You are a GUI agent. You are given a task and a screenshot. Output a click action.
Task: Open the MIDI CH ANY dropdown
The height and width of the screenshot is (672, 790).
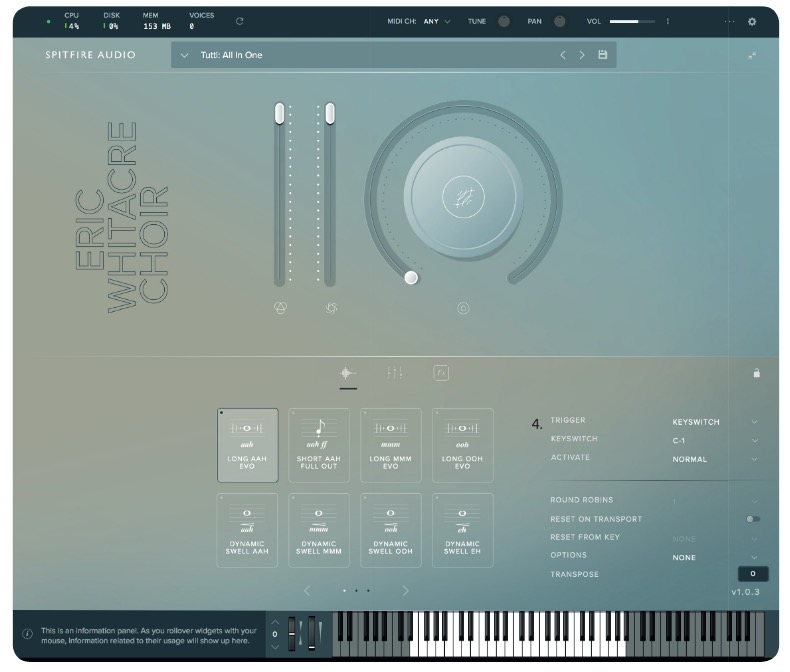(x=437, y=22)
